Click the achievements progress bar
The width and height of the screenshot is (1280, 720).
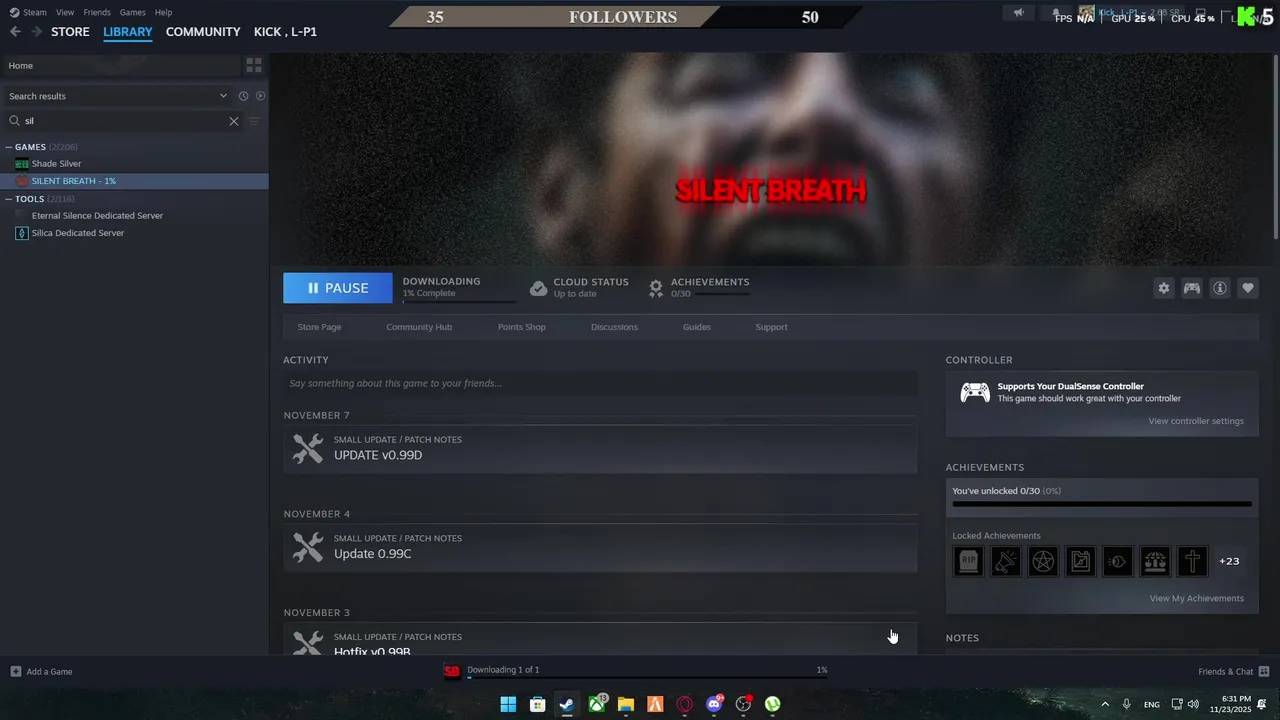1102,504
